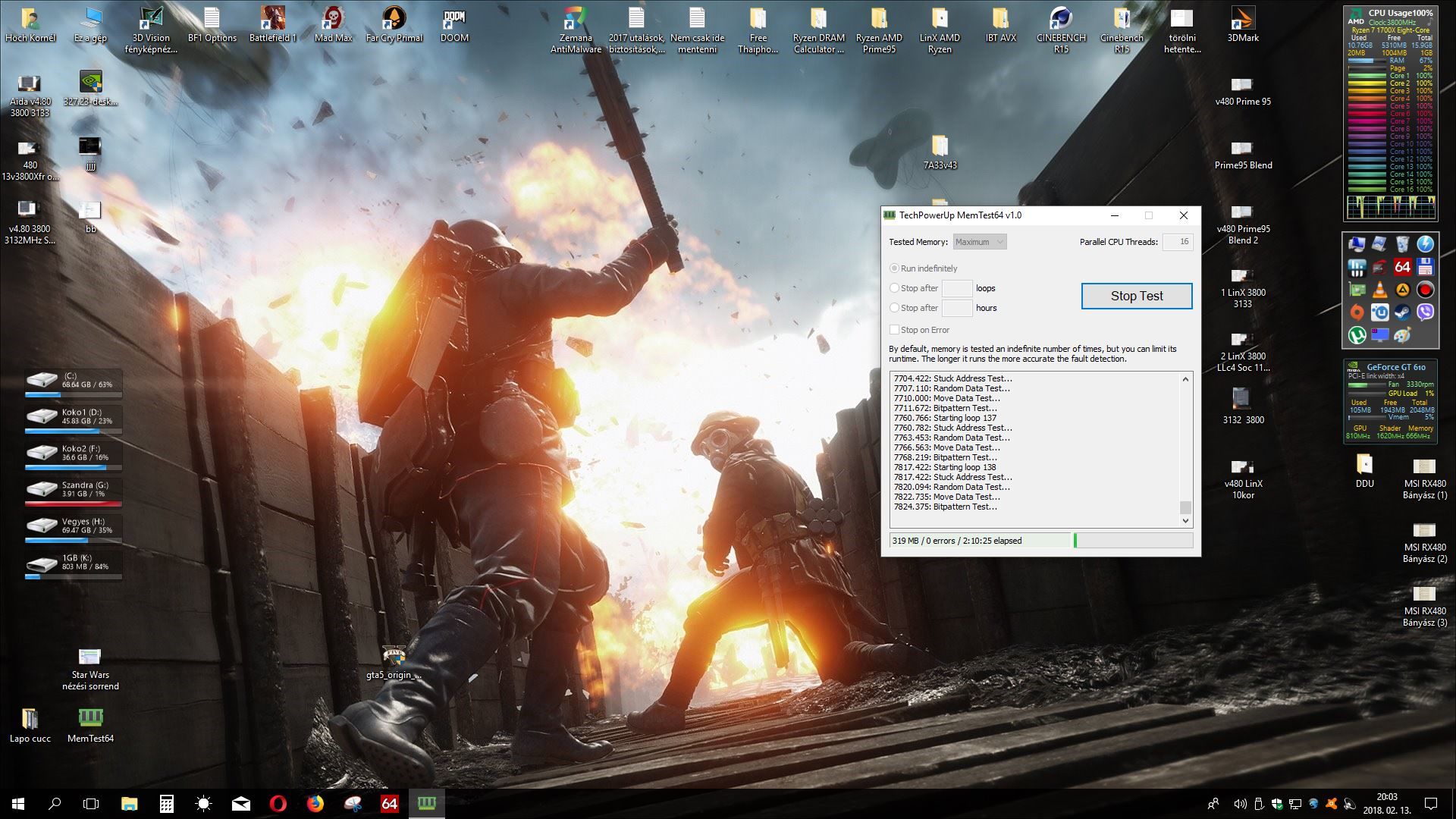Image resolution: width=1456 pixels, height=819 pixels.
Task: Click the log scrollbar down arrow
Action: pyautogui.click(x=1185, y=521)
